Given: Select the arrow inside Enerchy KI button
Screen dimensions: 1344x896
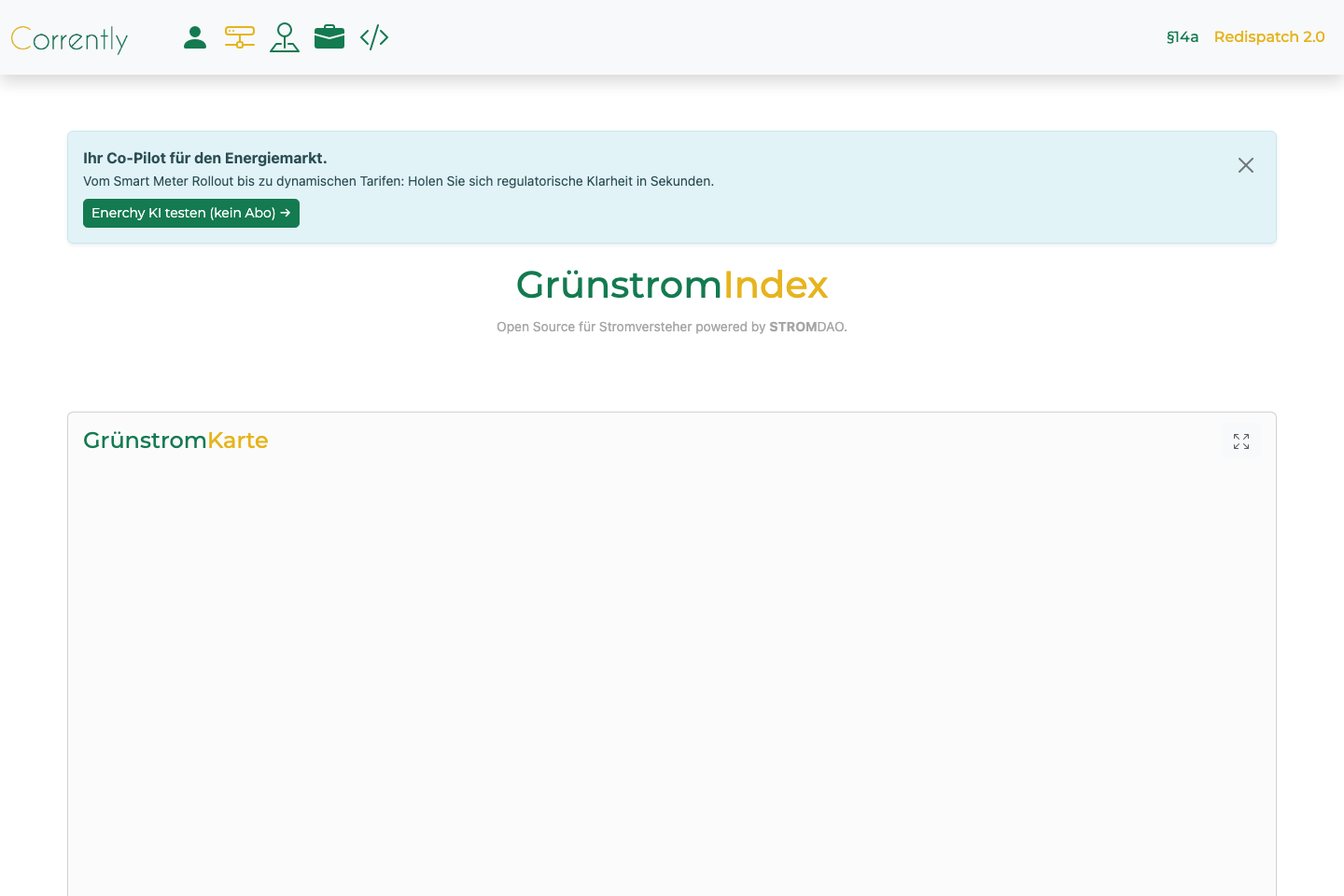Looking at the screenshot, I should pyautogui.click(x=286, y=213).
